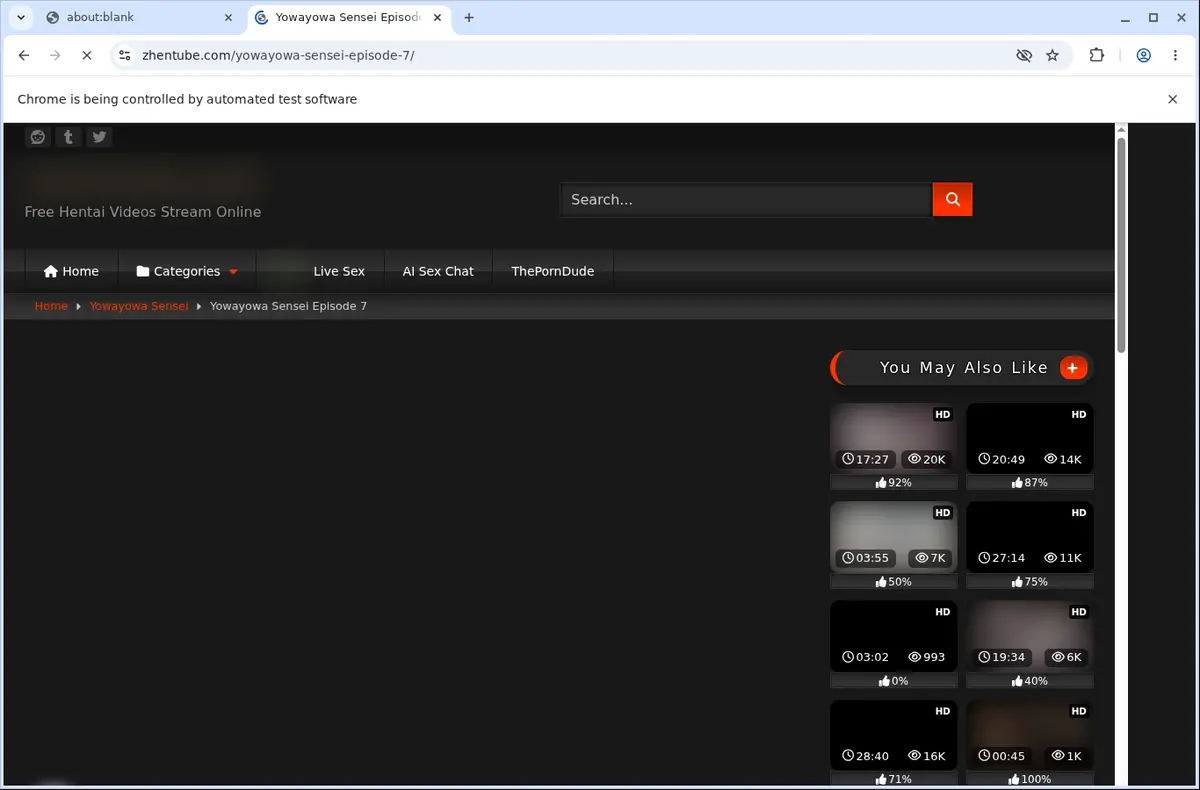
Task: Open the Chrome profile icon
Action: [1143, 56]
